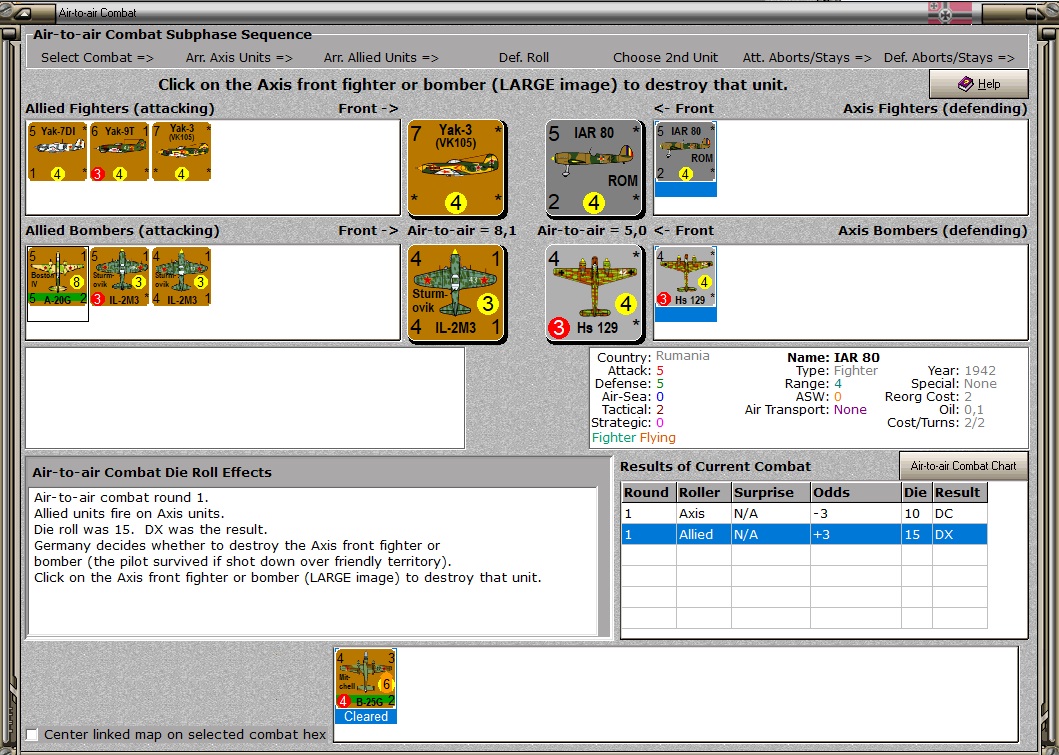Select the small Yak-9T fighter counter
This screenshot has width=1059, height=755.
point(120,152)
